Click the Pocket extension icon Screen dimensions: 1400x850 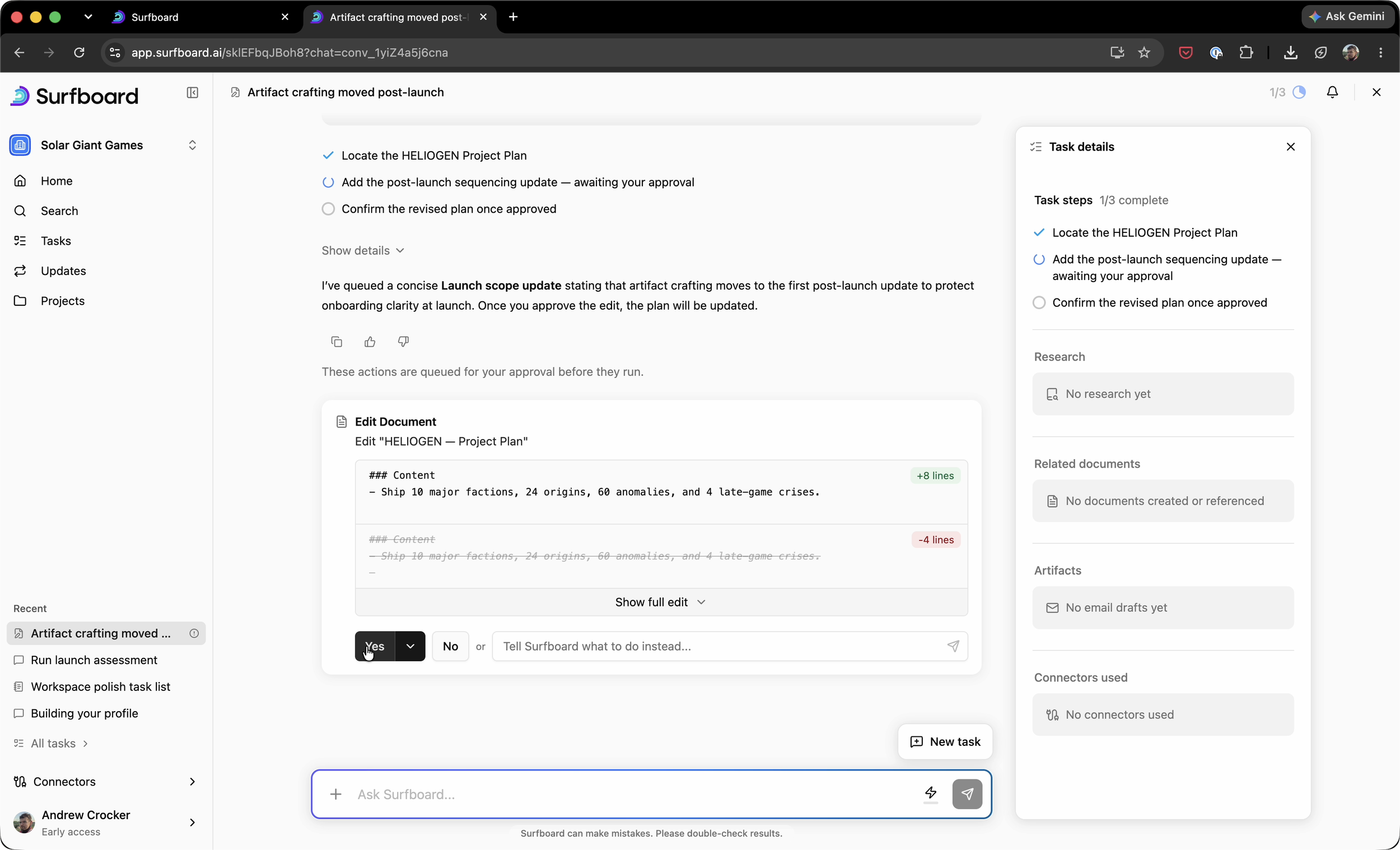[x=1185, y=52]
